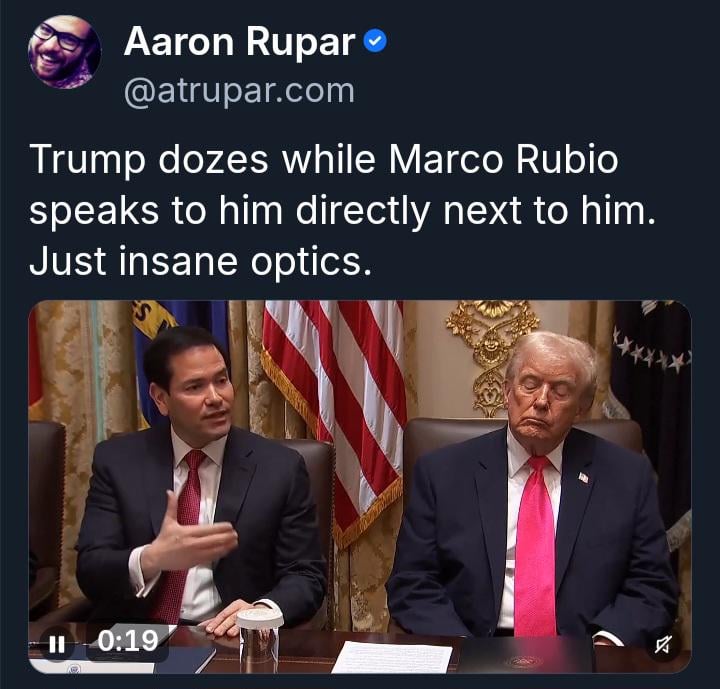
Task: Click the glass of water on the table
Action: tap(259, 638)
